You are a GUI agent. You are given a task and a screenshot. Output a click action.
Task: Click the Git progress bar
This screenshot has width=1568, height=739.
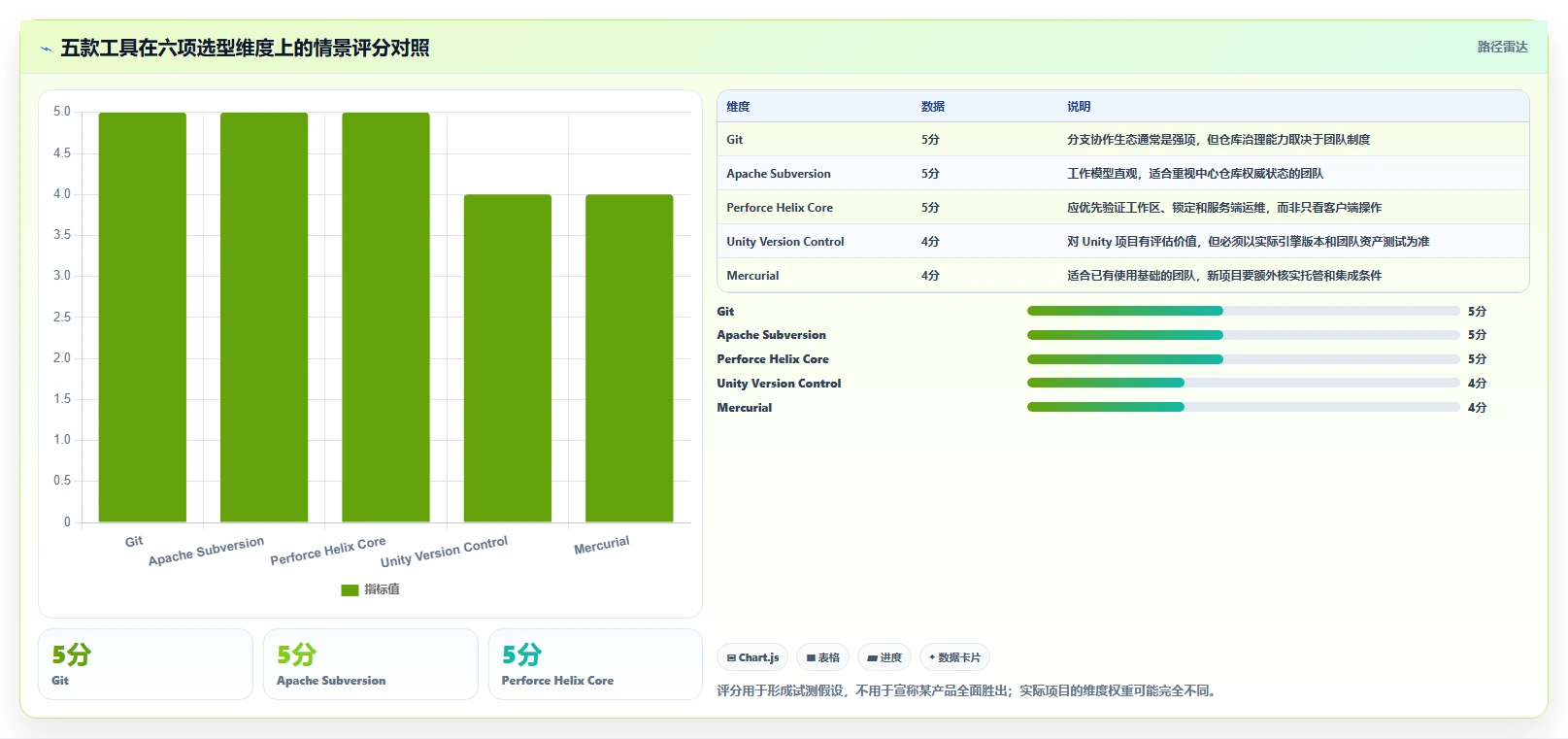coord(1243,311)
